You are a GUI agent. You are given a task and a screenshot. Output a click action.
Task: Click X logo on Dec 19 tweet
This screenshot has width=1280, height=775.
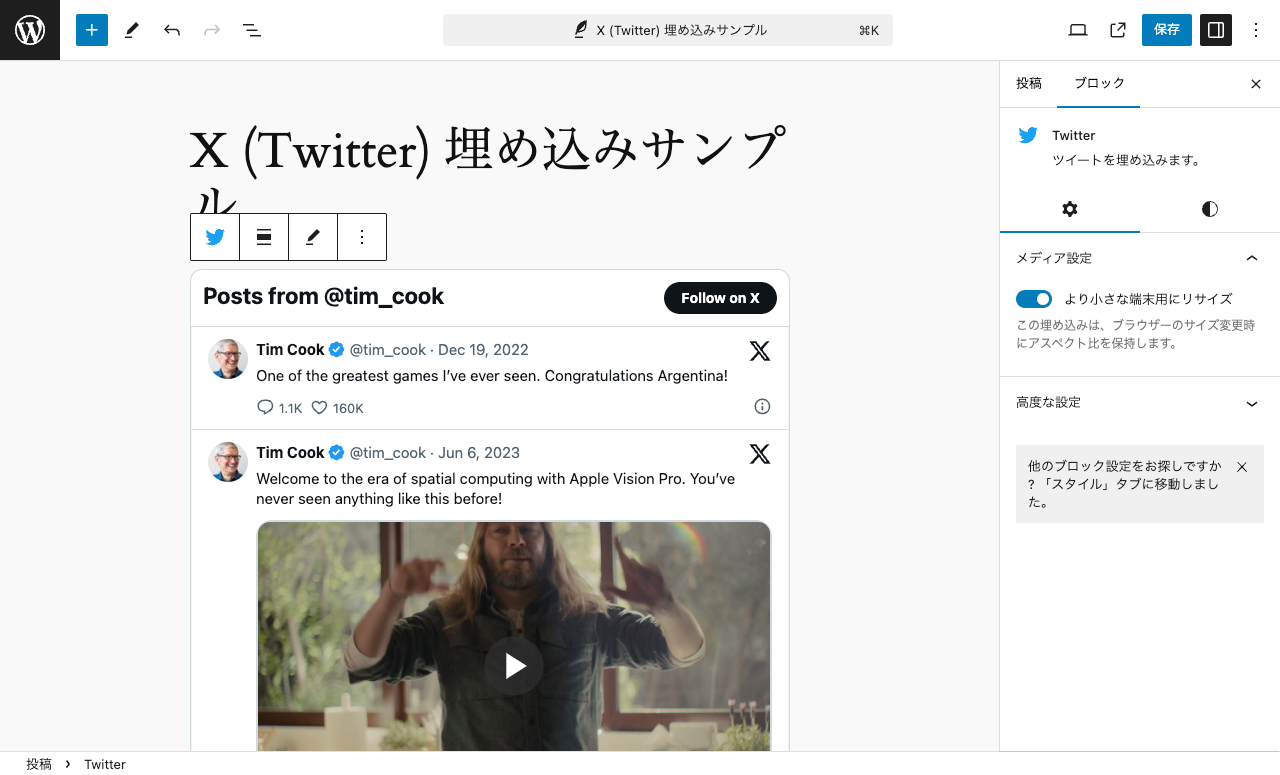[x=760, y=351]
